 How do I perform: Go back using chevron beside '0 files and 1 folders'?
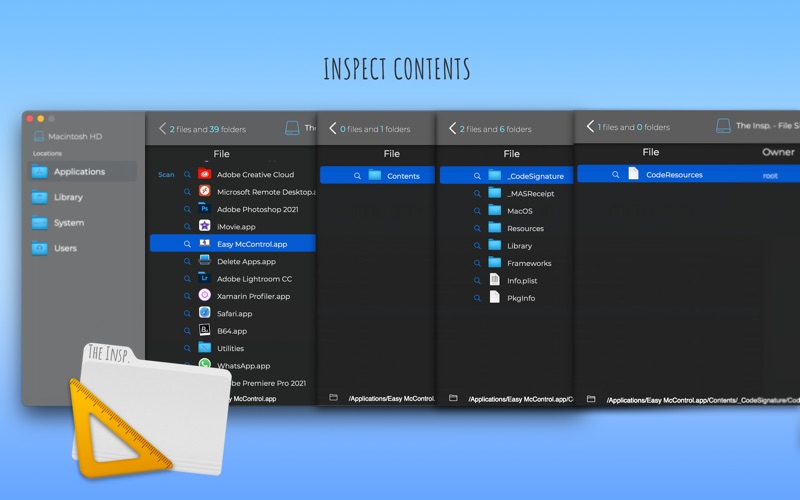(332, 129)
